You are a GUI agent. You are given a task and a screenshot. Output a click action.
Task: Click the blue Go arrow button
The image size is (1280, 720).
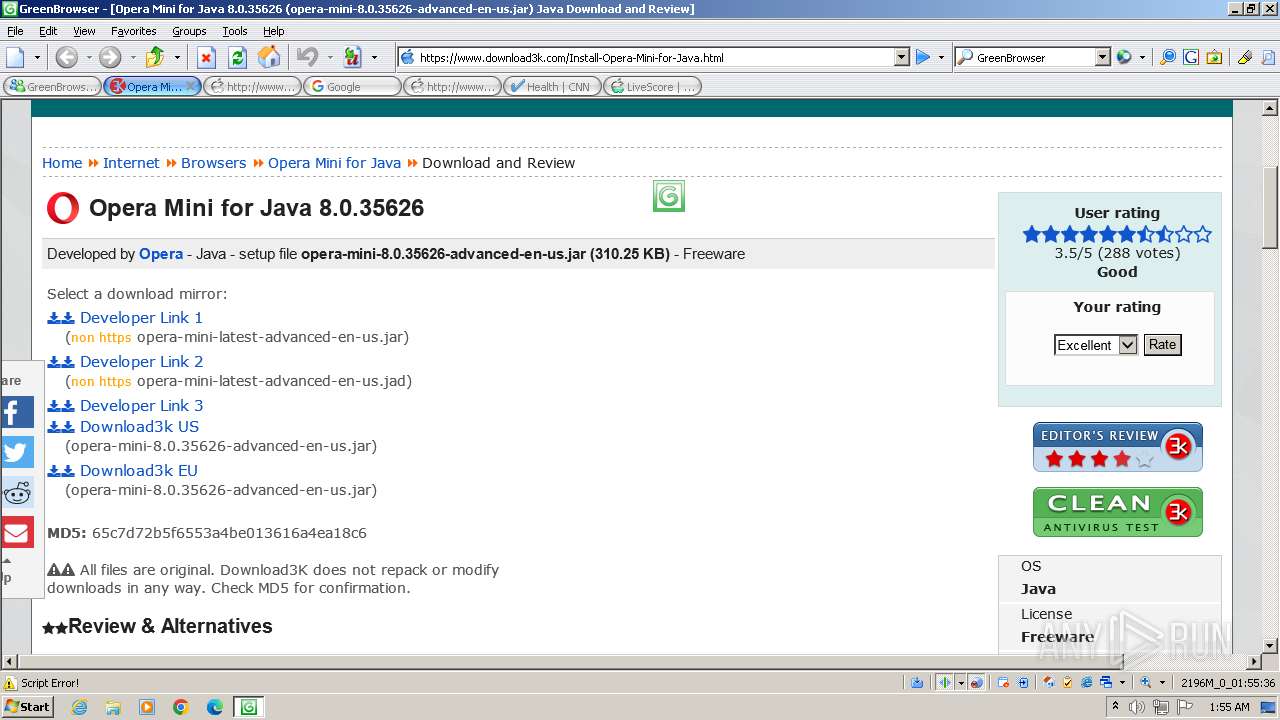tap(923, 57)
